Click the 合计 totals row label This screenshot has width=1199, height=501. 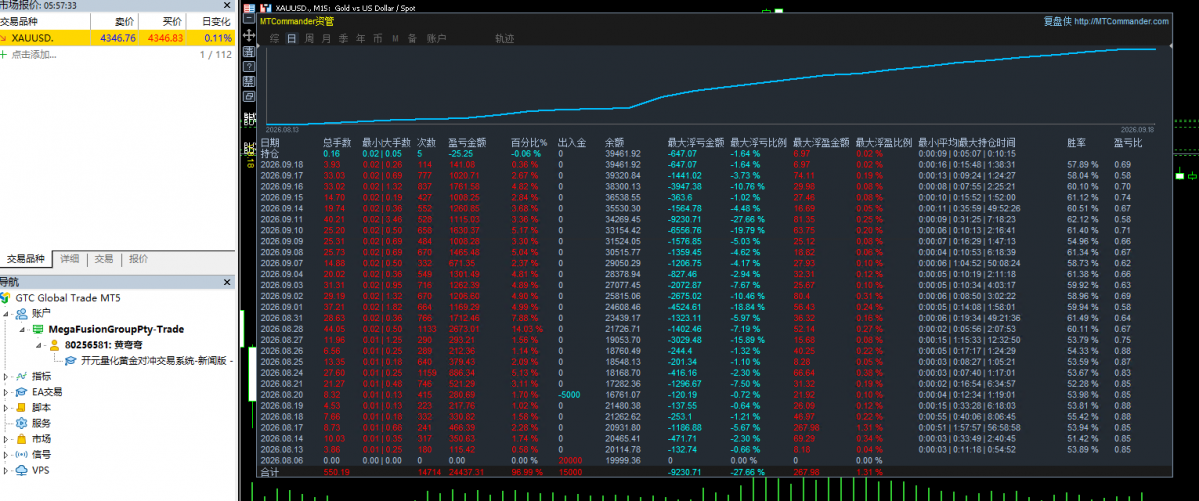coord(270,473)
